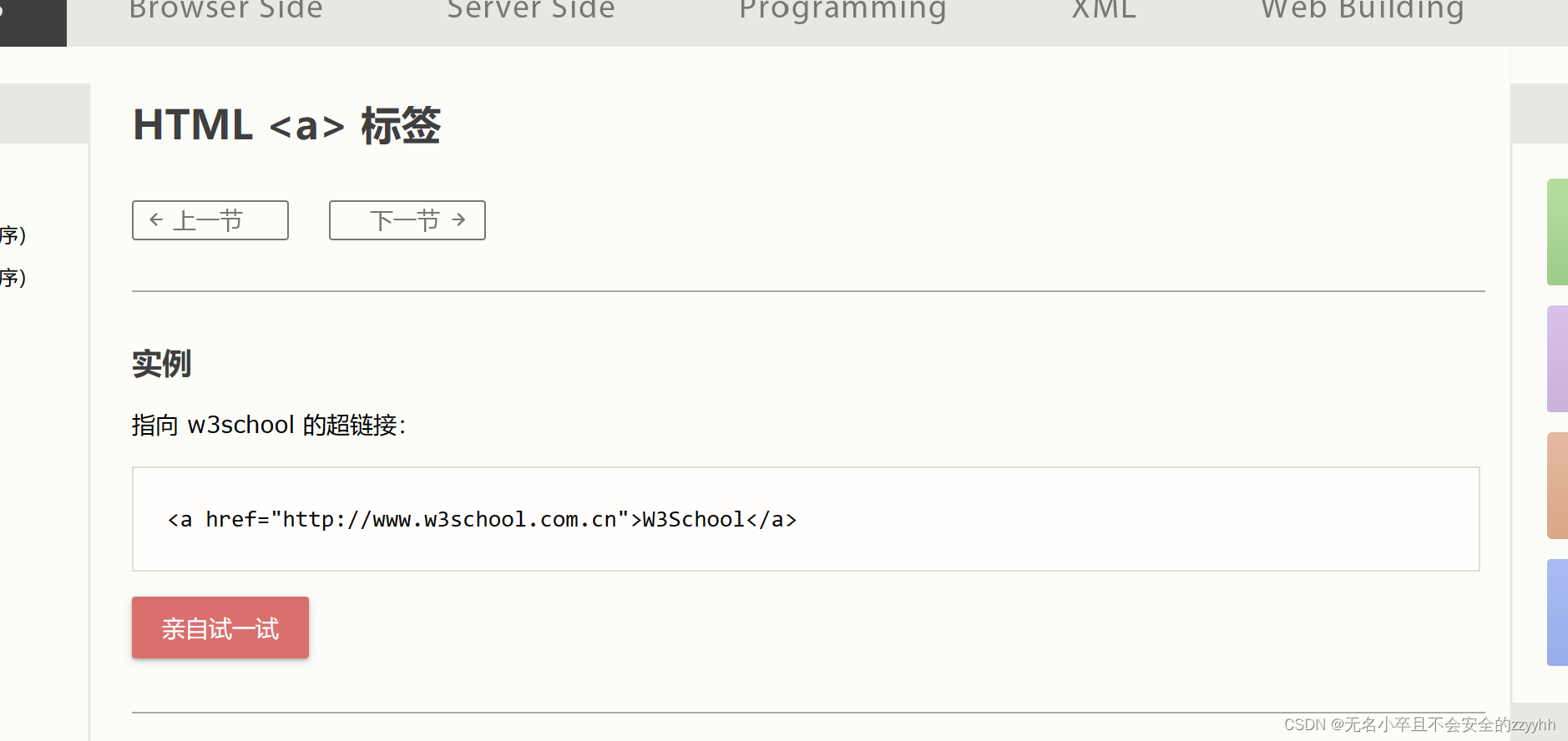Open the Server Side menu

point(531,10)
